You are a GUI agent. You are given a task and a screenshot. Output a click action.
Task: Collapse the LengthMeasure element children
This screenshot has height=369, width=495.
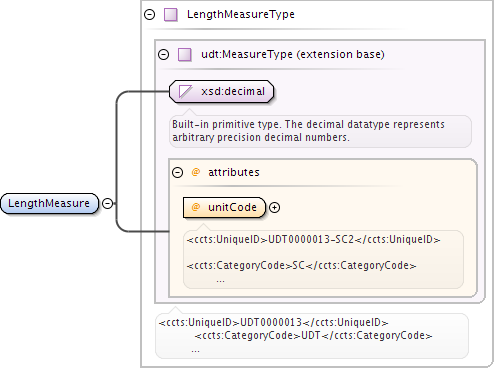click(107, 203)
